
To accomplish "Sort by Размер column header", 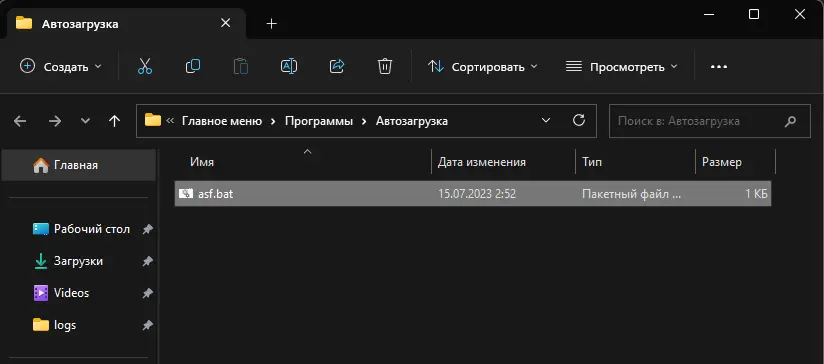I will (722, 162).
